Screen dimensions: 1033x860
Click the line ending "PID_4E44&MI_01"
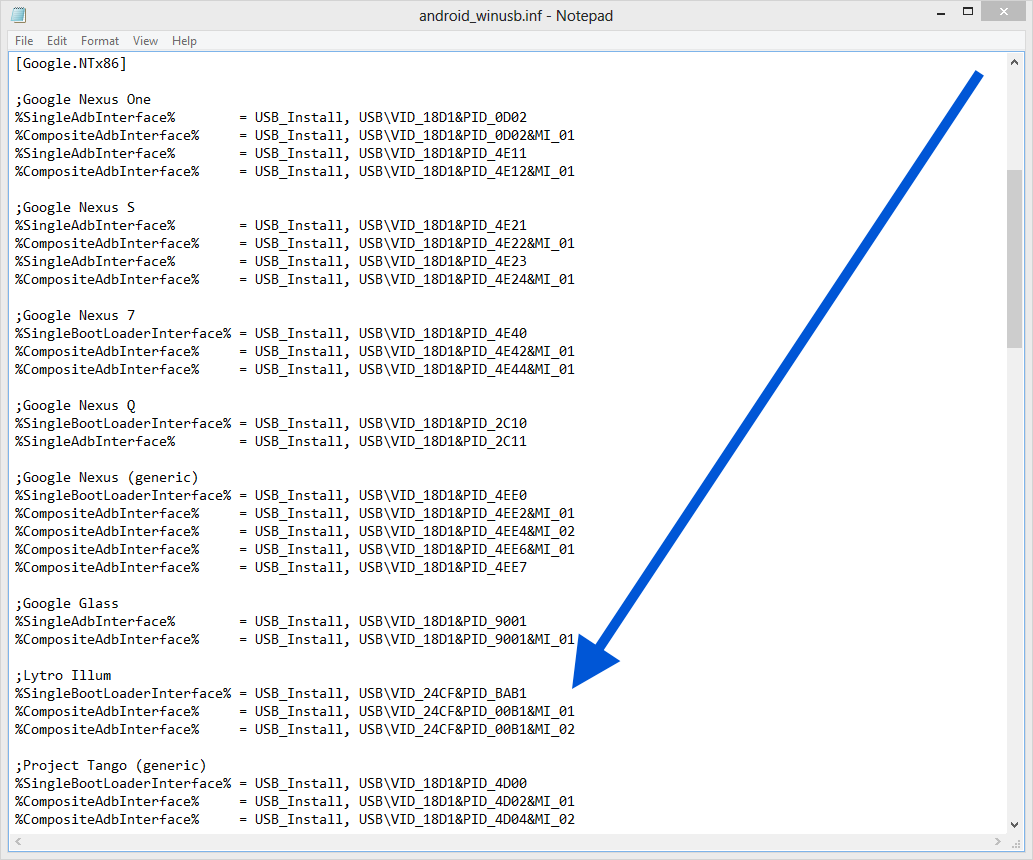[x=294, y=370]
